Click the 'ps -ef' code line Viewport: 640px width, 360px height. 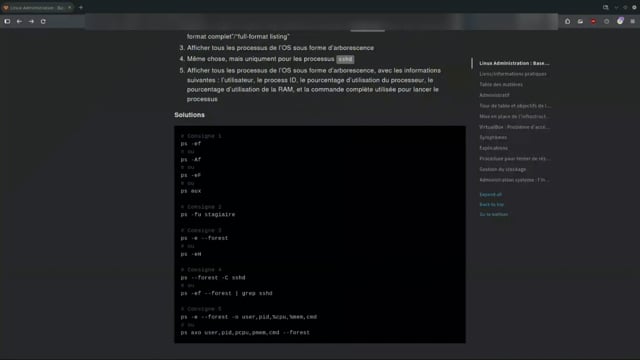point(191,144)
